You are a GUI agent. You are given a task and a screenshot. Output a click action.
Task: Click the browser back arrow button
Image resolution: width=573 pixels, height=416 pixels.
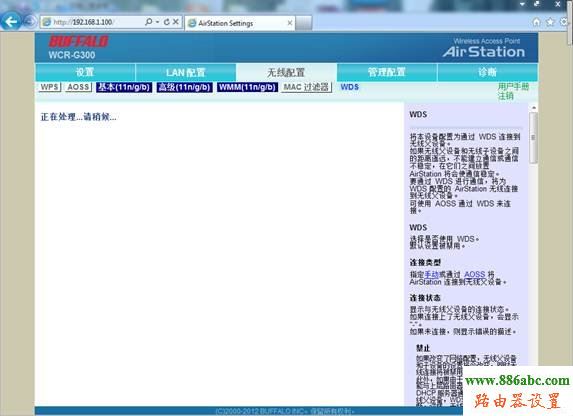11,22
